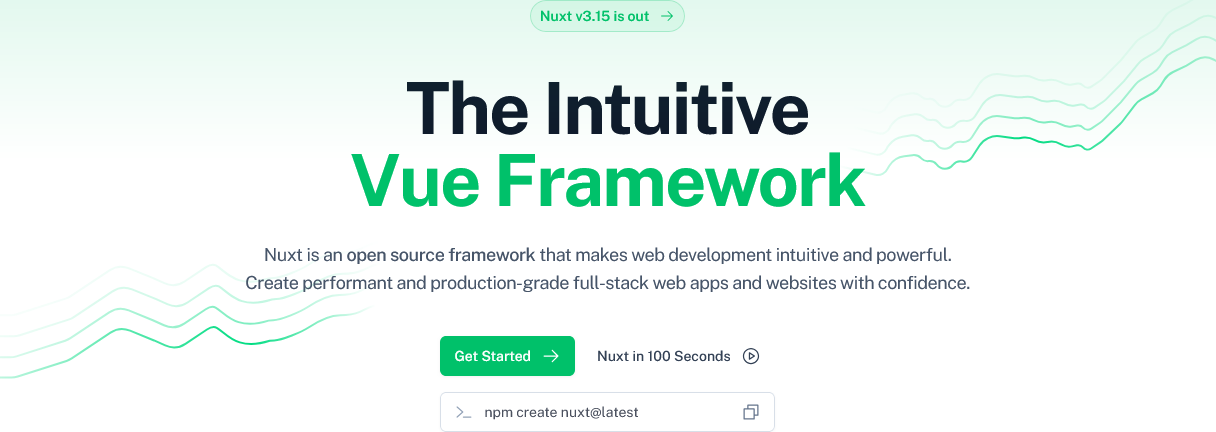Click the arrow icon in the Nuxt v3.15 badge
The height and width of the screenshot is (432, 1216).
click(x=667, y=16)
